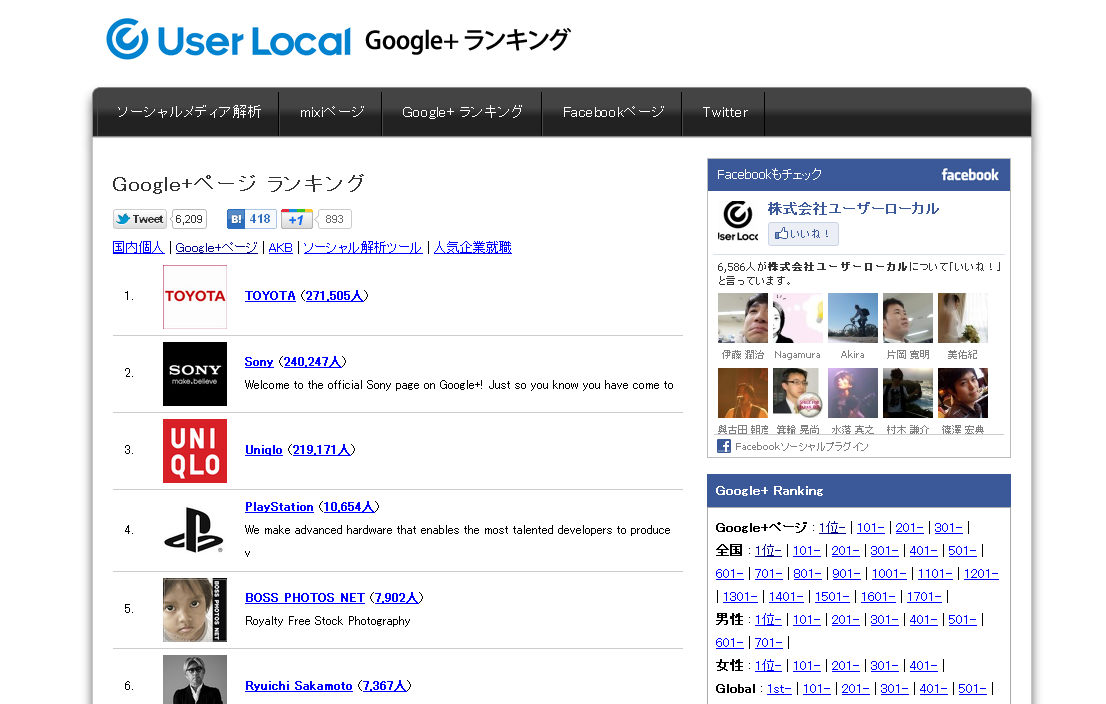Open 株式会社ユーザーローカル Facebook page link

tap(853, 209)
